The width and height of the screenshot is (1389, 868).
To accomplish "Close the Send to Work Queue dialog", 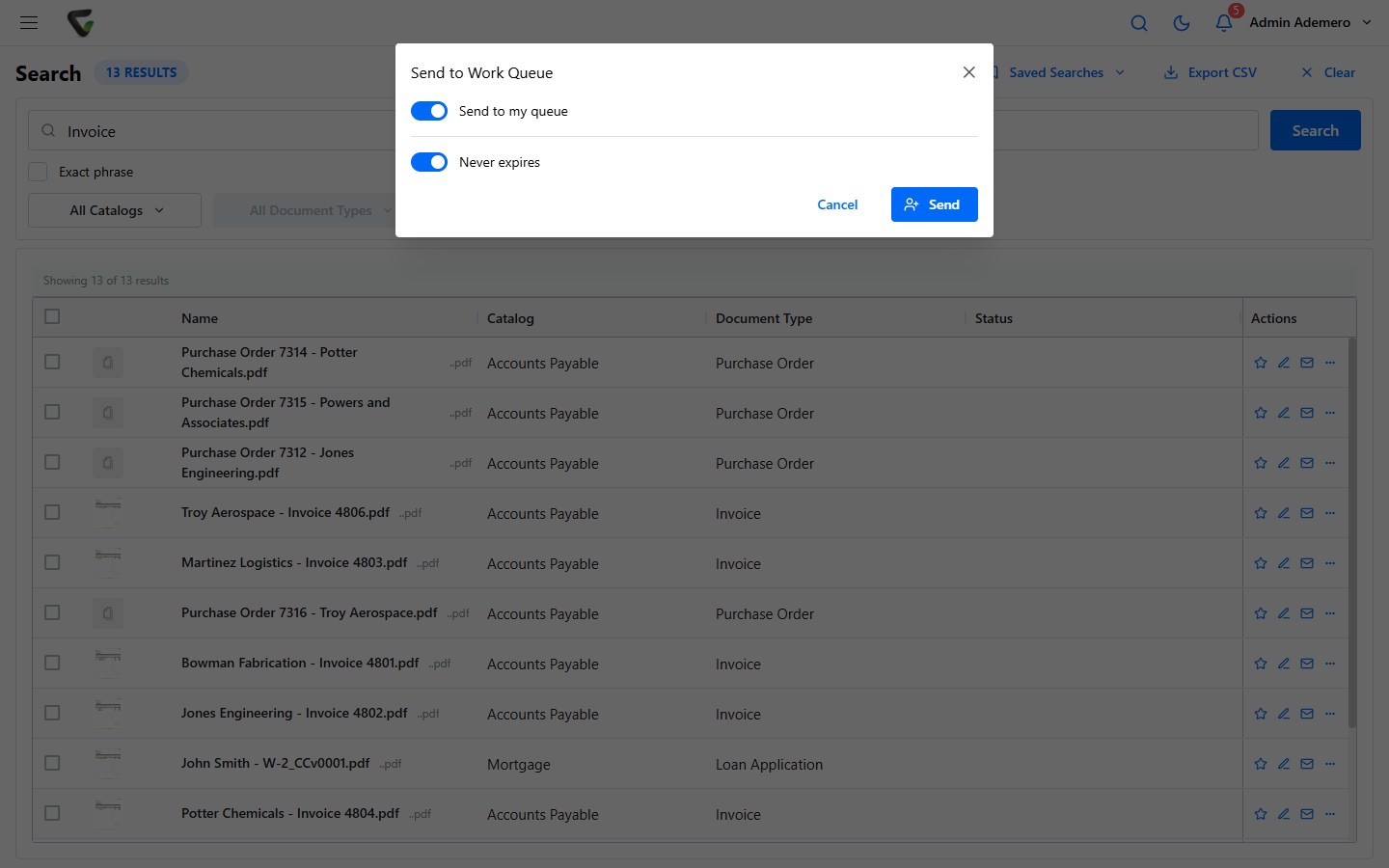I will point(969,72).
